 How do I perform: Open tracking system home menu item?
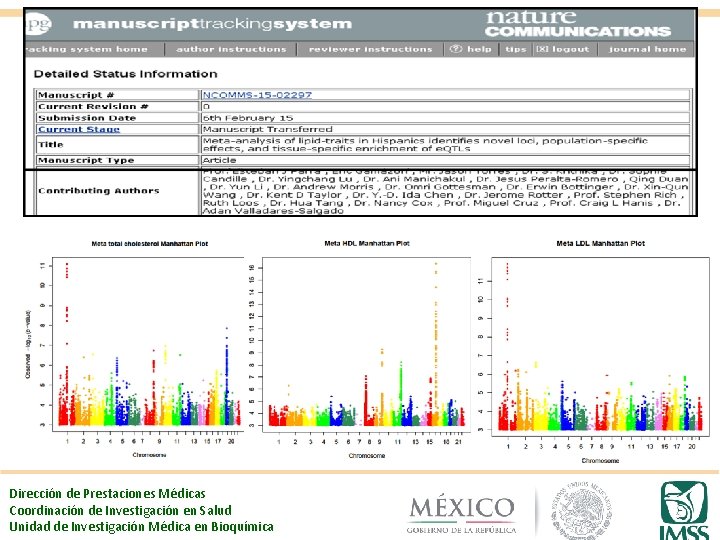(87, 49)
